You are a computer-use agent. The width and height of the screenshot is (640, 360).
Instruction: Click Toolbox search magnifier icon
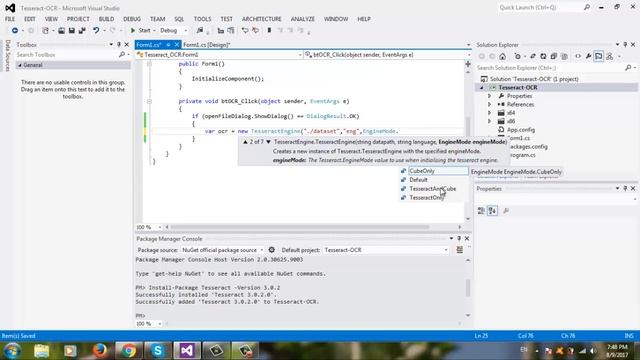click(122, 55)
